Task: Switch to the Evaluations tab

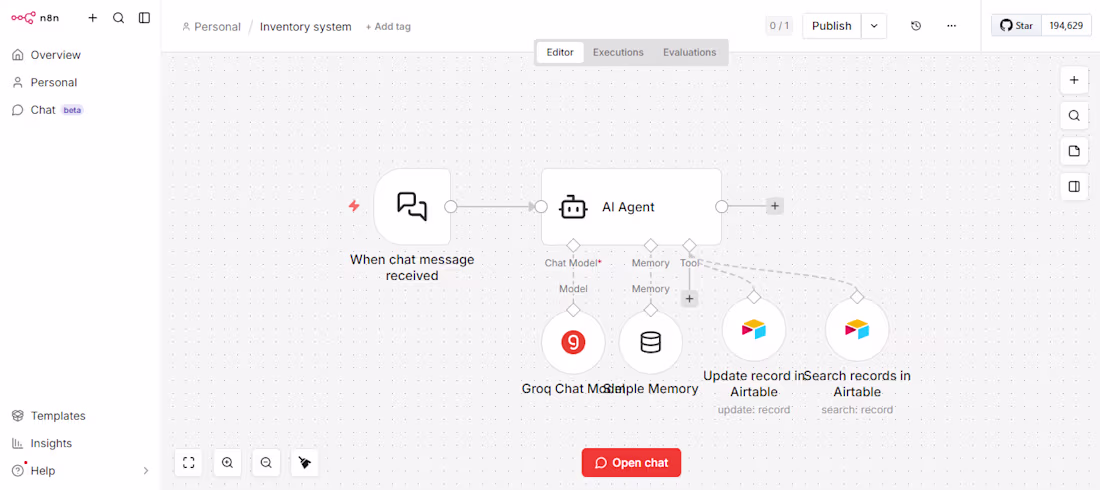Action: [690, 52]
